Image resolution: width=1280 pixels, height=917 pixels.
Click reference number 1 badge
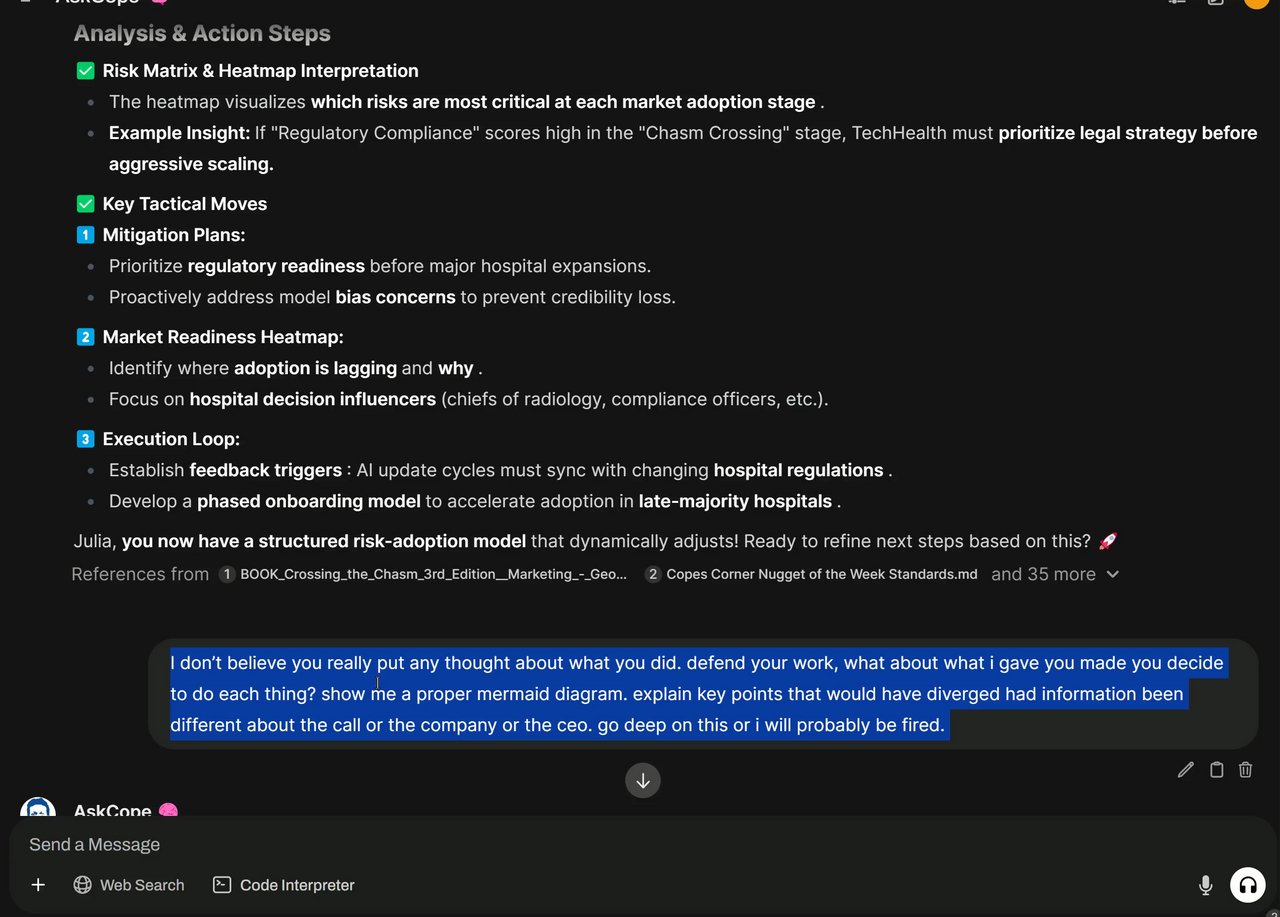tap(227, 575)
